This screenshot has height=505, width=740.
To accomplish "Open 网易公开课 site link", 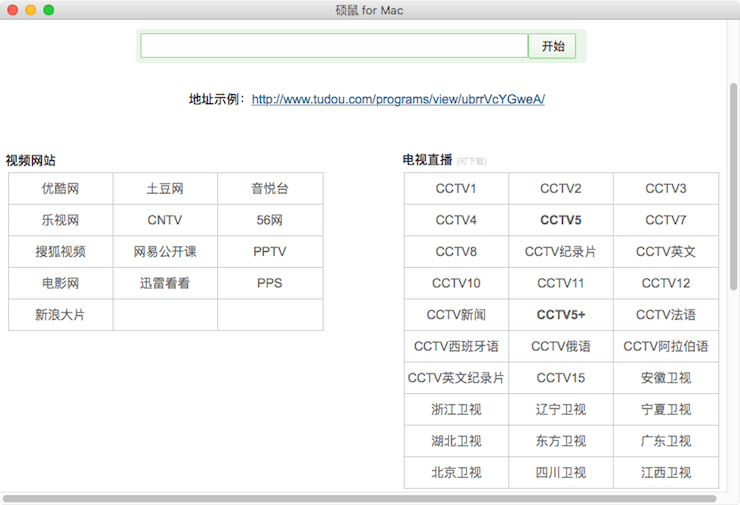I will pos(165,252).
